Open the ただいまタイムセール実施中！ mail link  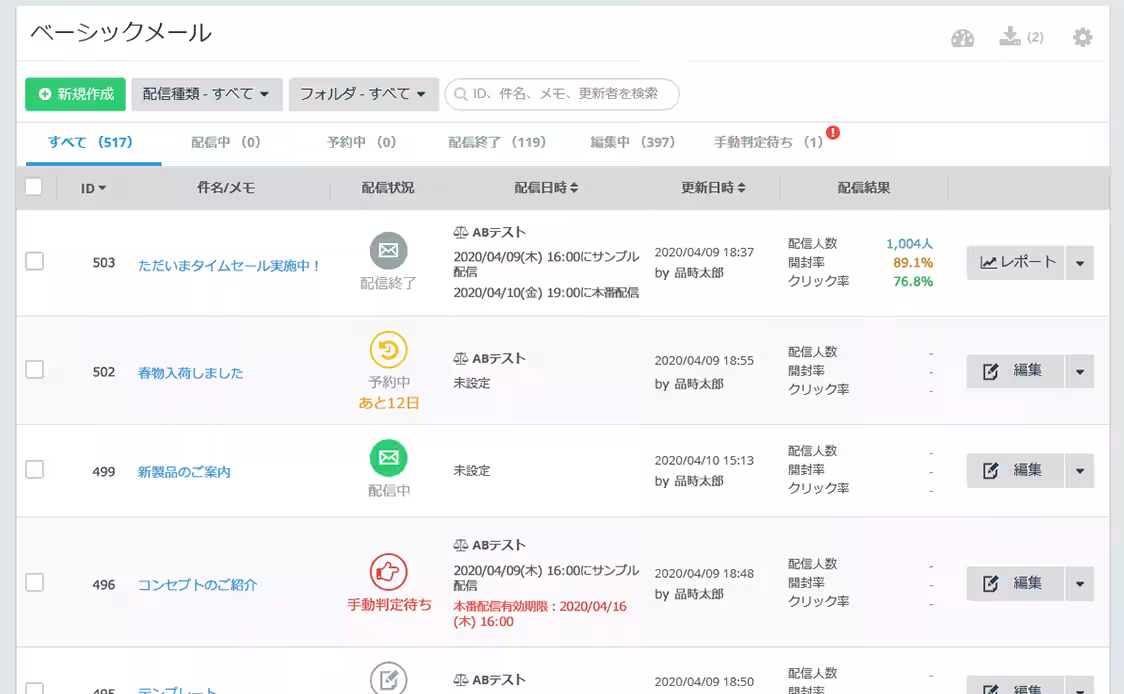point(229,266)
